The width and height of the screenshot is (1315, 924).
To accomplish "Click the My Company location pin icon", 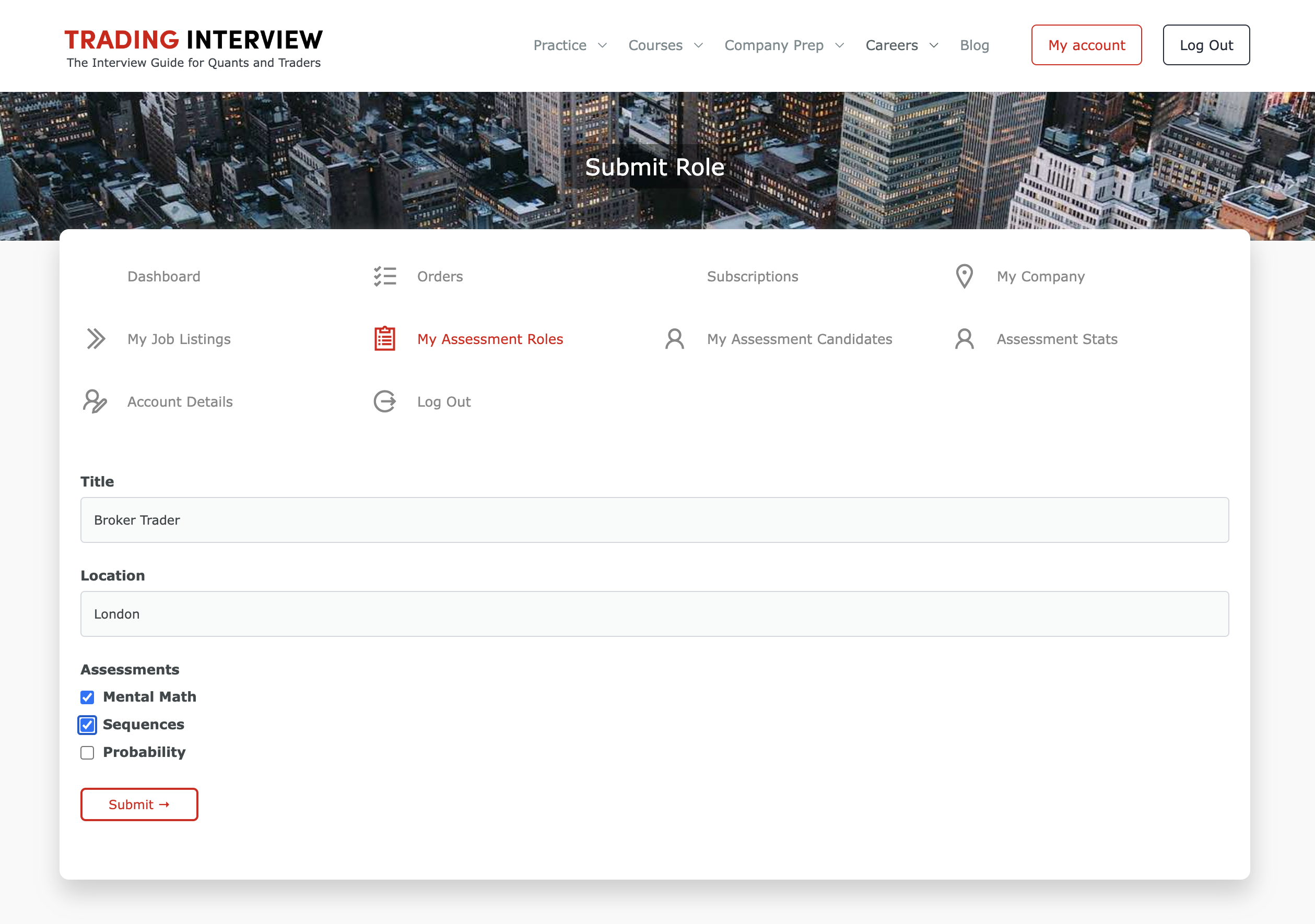I will [964, 277].
